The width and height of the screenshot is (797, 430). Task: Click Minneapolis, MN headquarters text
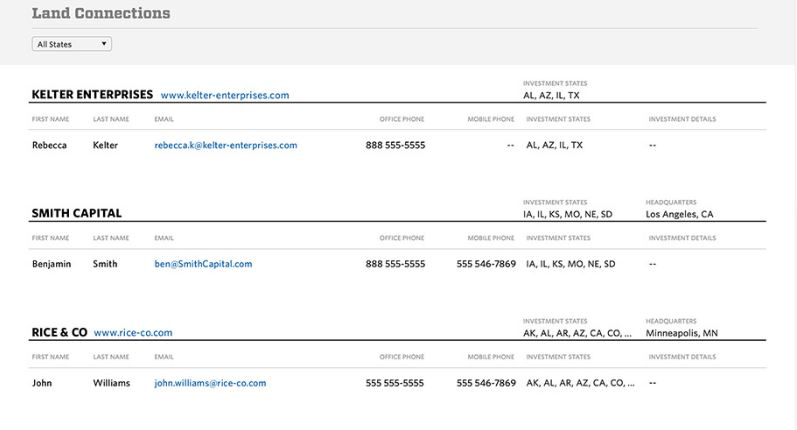(x=682, y=333)
